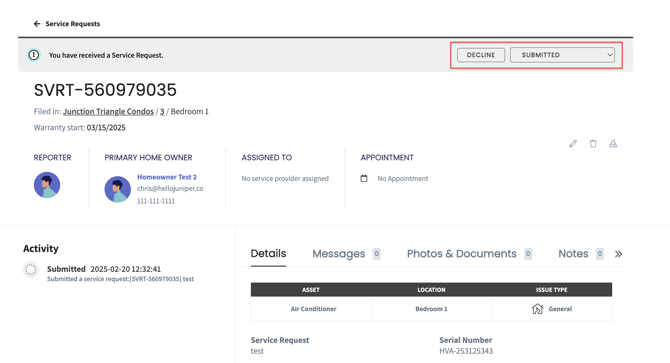This screenshot has height=363, width=670.
Task: Click the appointment calendar icon
Action: pyautogui.click(x=364, y=179)
